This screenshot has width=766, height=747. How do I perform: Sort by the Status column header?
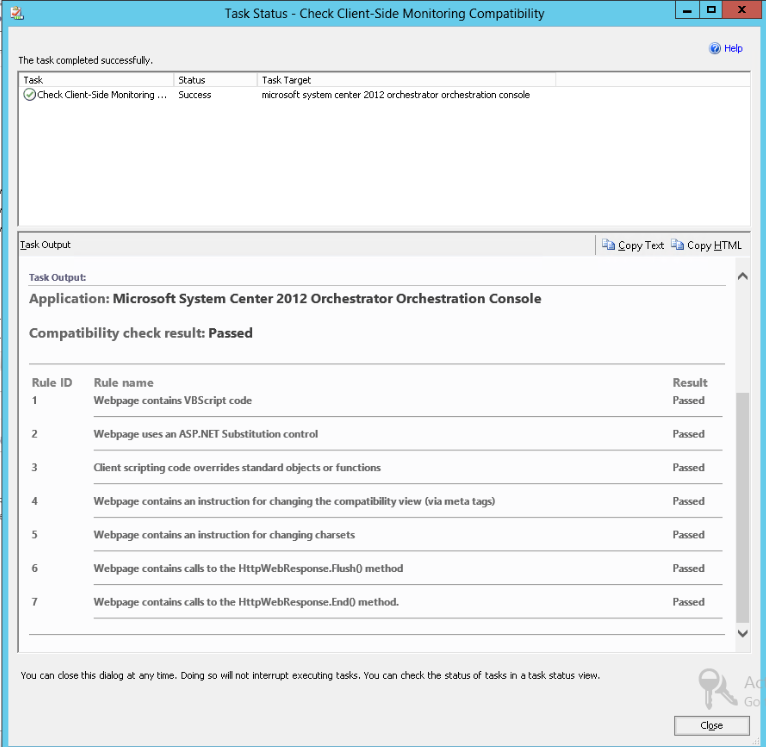pos(214,80)
